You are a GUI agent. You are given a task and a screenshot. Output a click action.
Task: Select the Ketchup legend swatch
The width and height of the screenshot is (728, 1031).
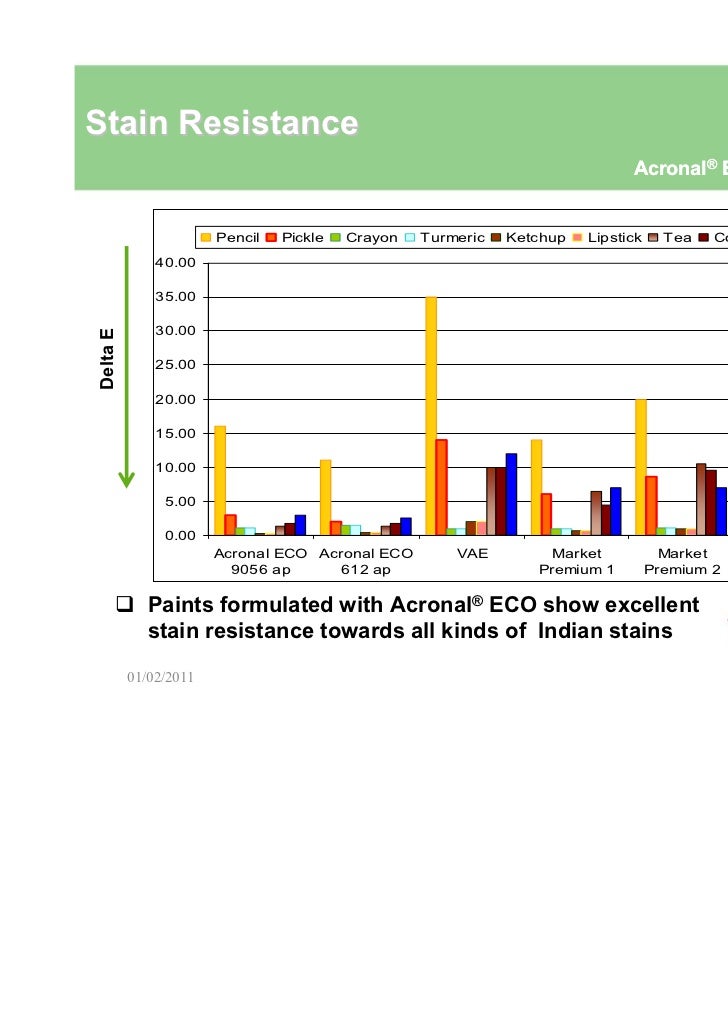496,237
